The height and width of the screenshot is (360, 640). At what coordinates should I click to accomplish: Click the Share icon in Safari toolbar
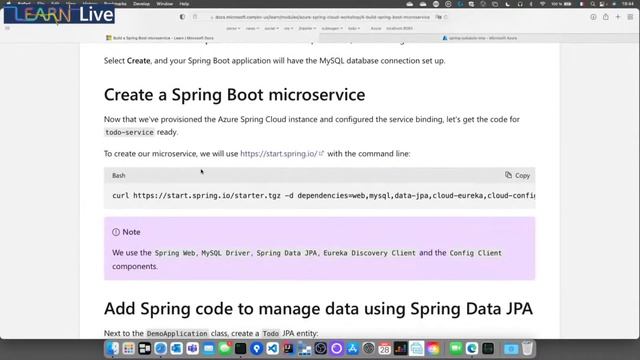pos(606,17)
